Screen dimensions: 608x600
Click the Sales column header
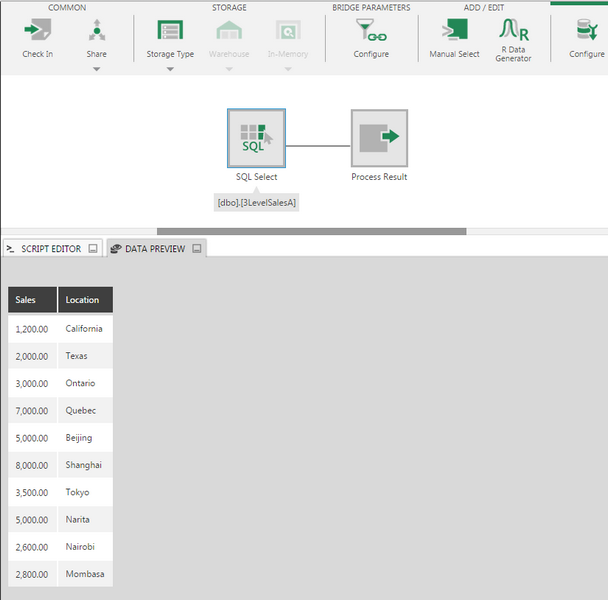coord(32,300)
